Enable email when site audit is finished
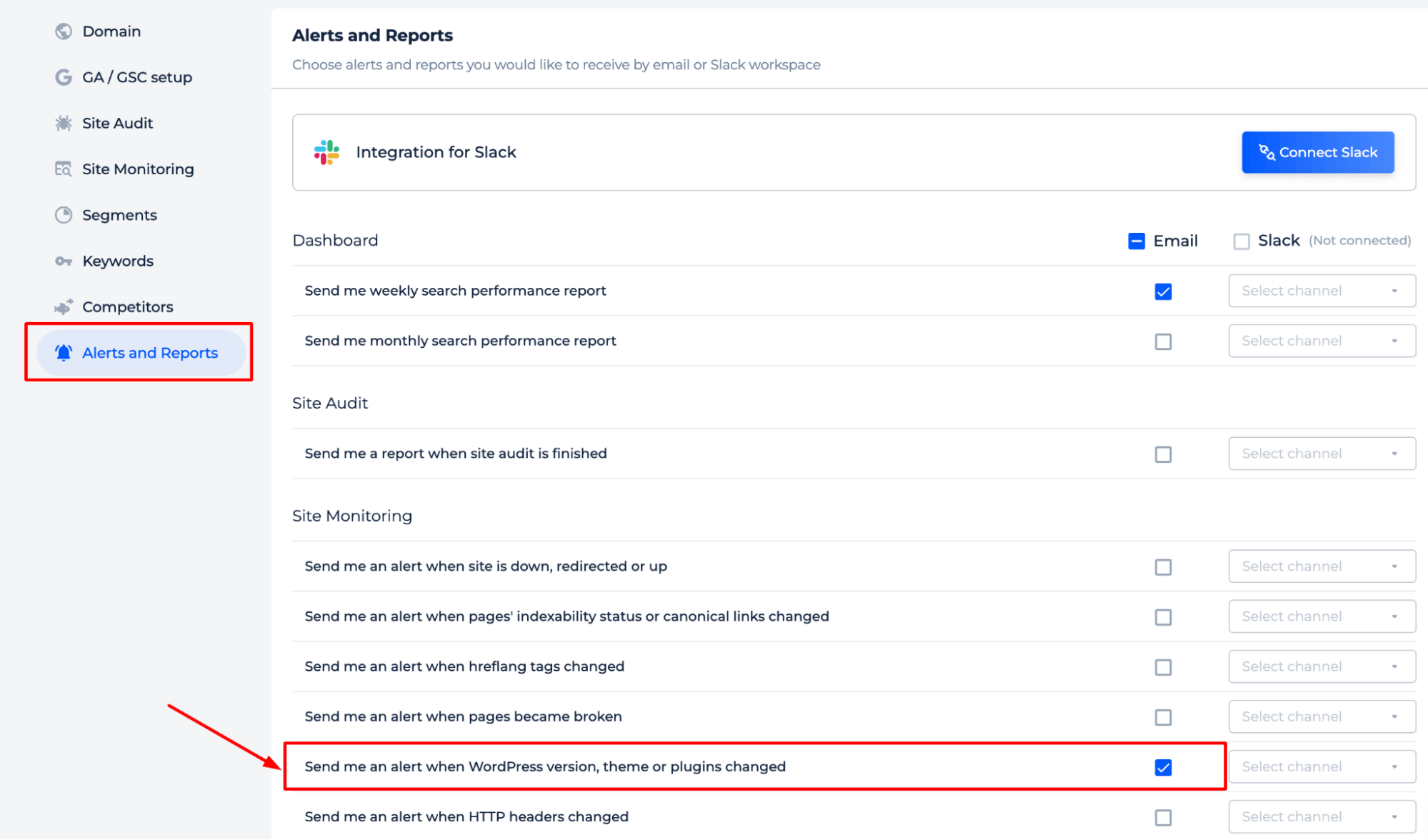The height and width of the screenshot is (840, 1428). point(1163,454)
